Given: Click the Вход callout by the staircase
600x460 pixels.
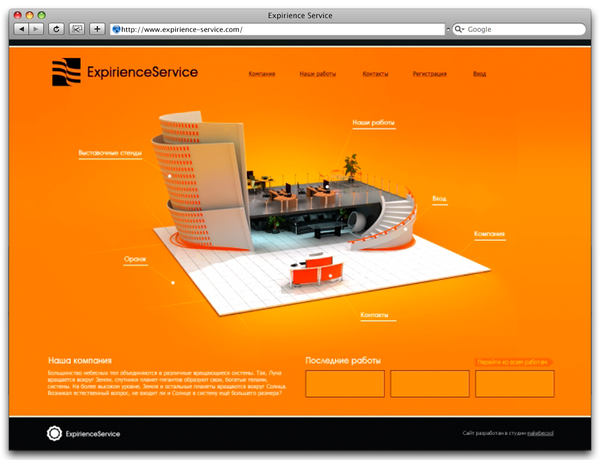Looking at the screenshot, I should point(440,199).
